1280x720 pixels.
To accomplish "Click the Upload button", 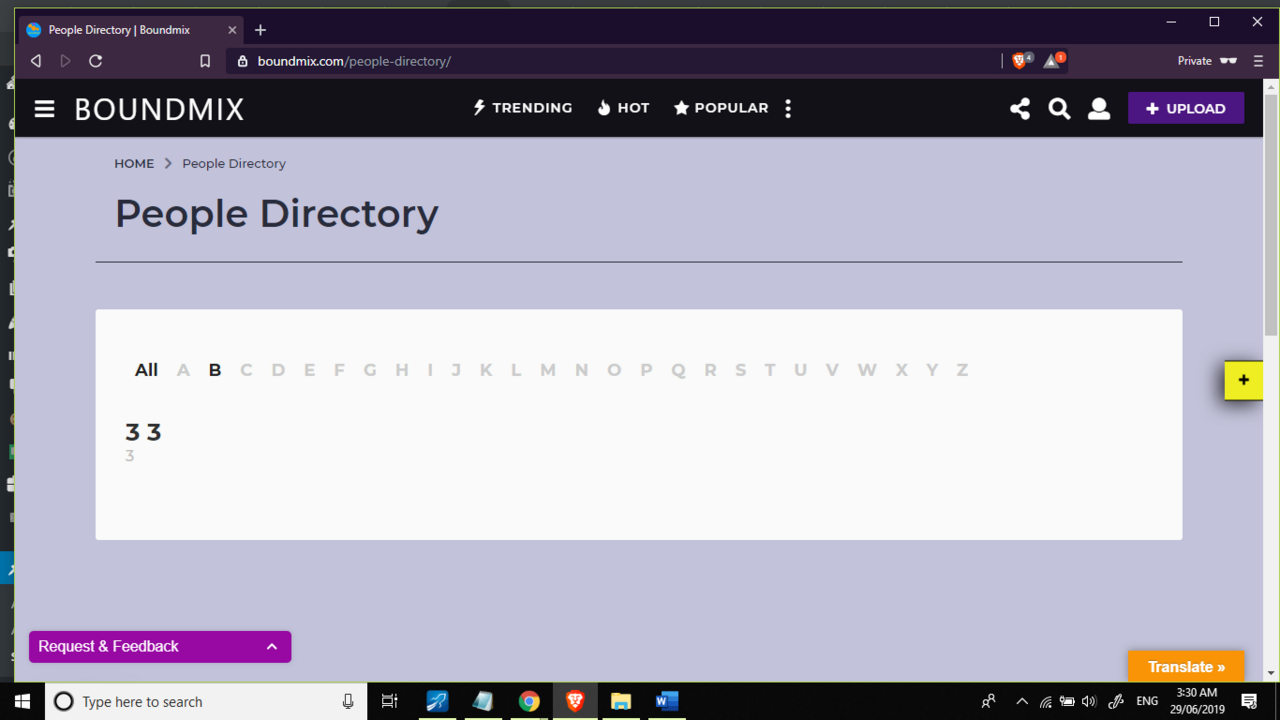I will 1186,108.
